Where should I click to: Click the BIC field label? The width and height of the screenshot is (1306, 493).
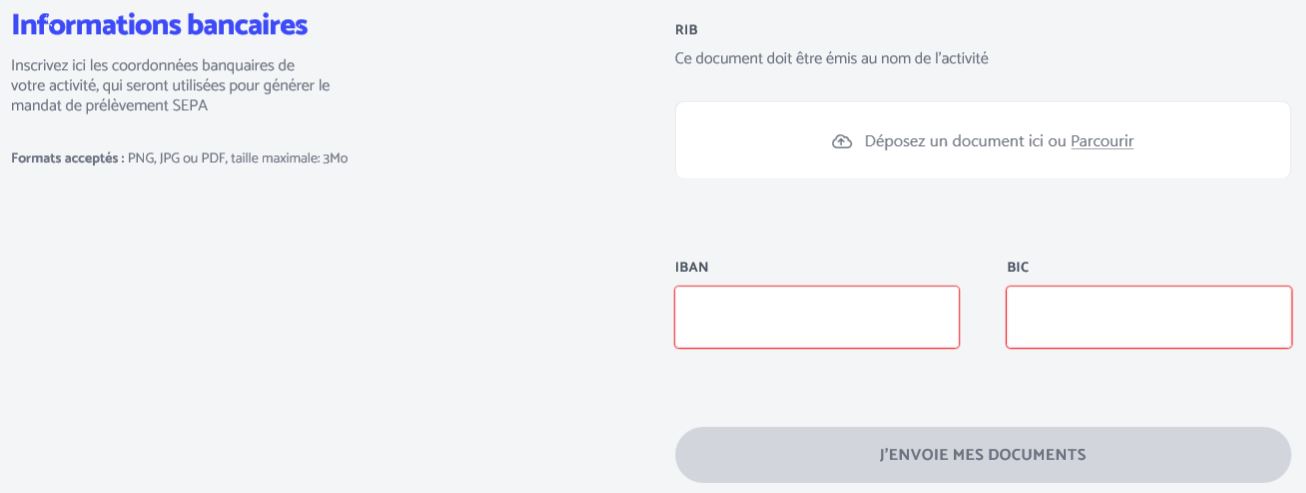click(1017, 268)
